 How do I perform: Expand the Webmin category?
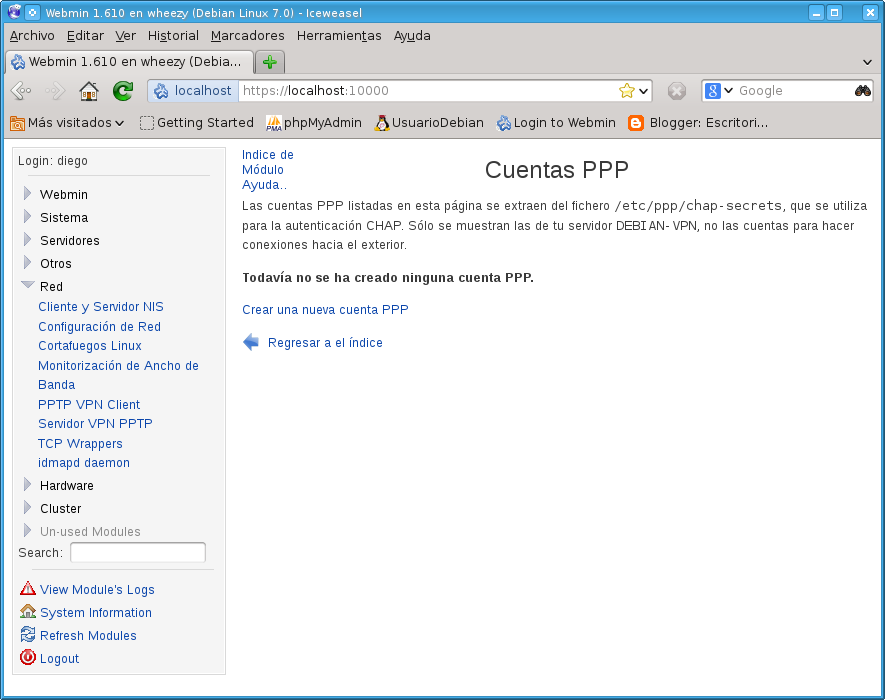point(27,194)
